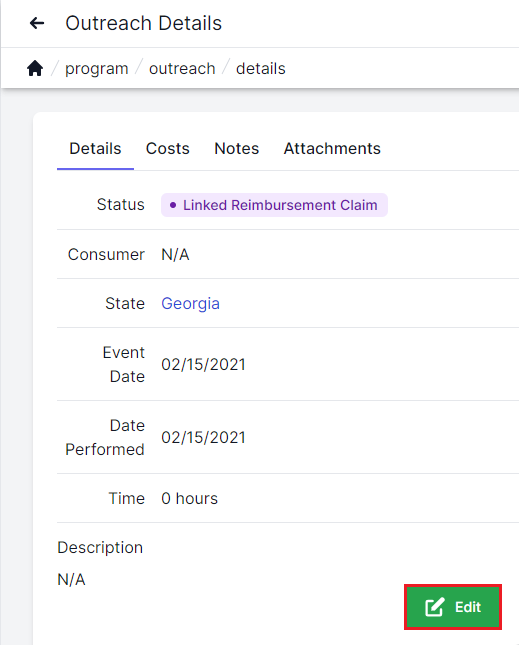Switch to the Costs tab
The height and width of the screenshot is (645, 519).
pyautogui.click(x=168, y=148)
